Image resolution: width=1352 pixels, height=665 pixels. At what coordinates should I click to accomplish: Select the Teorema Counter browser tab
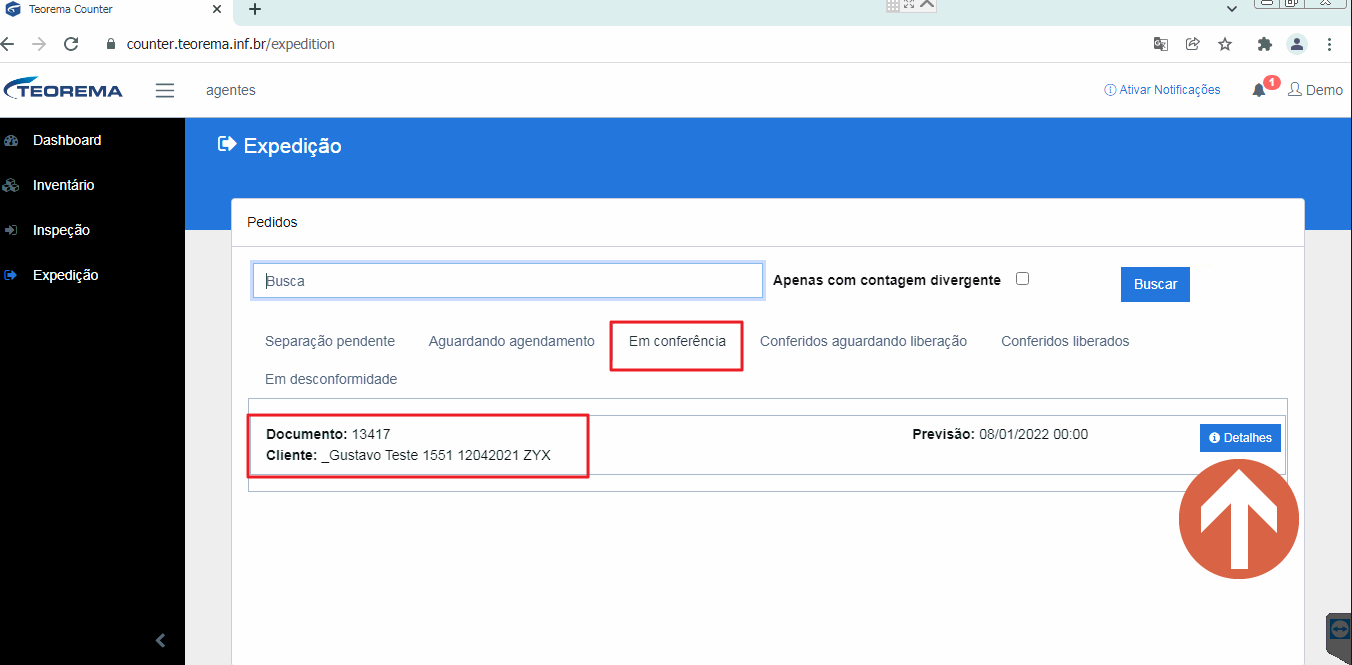point(116,9)
